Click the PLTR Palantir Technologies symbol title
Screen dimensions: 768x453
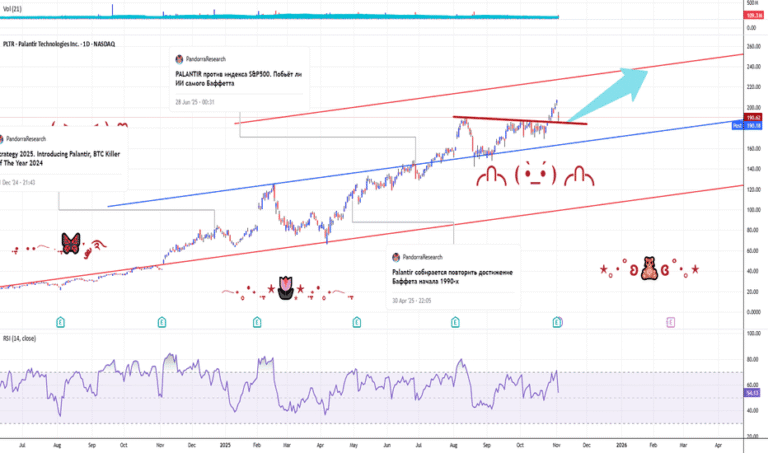59,44
